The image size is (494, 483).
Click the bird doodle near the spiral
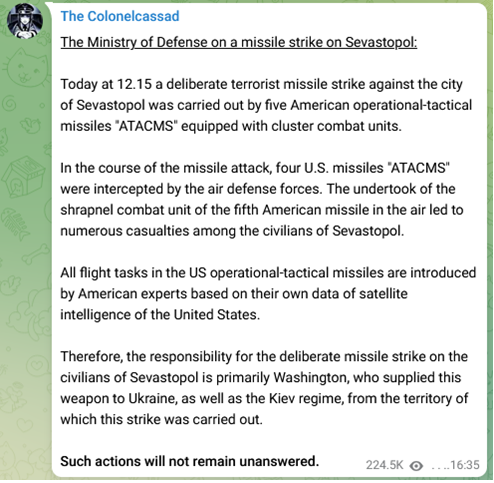[x=30, y=125]
